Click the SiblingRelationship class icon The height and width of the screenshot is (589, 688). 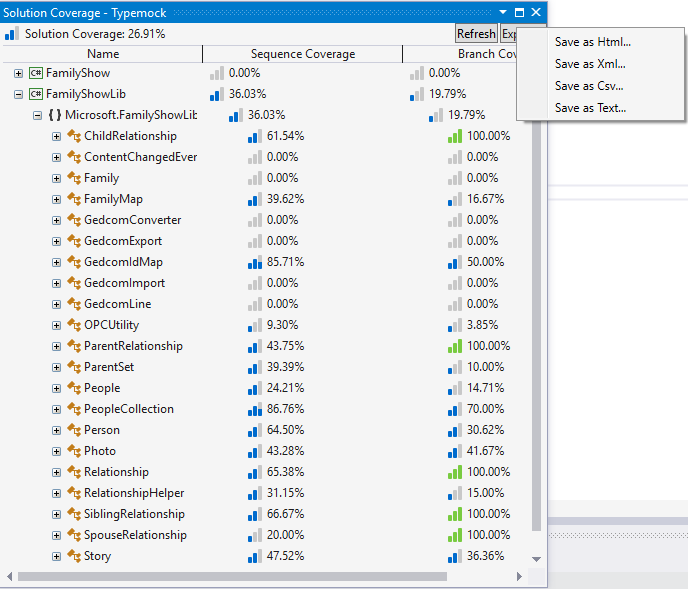pos(74,514)
